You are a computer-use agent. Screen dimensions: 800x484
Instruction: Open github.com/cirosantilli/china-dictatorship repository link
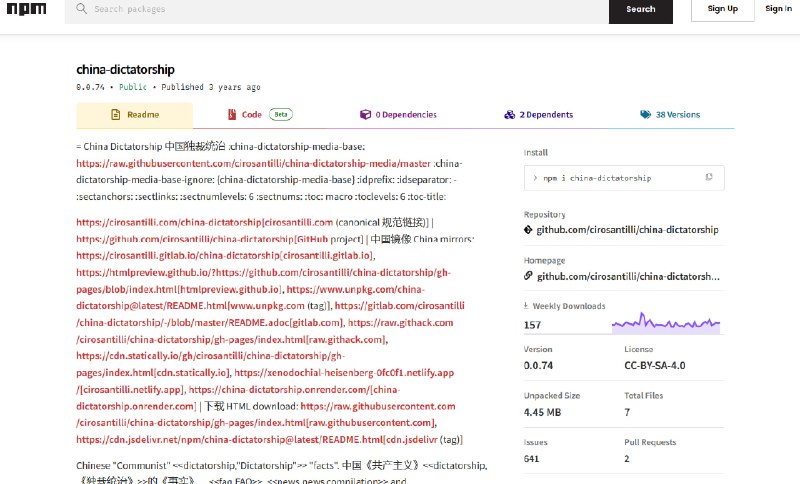tap(627, 230)
